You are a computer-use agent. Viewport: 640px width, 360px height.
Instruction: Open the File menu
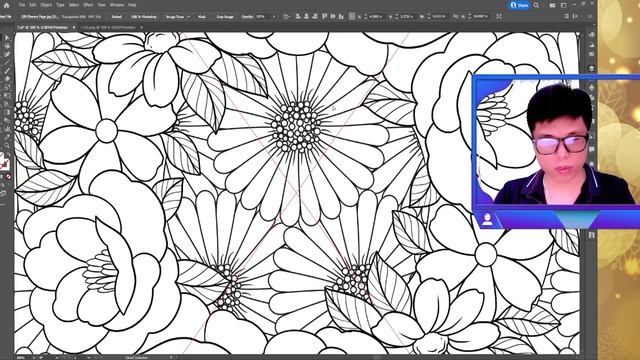tap(22, 5)
